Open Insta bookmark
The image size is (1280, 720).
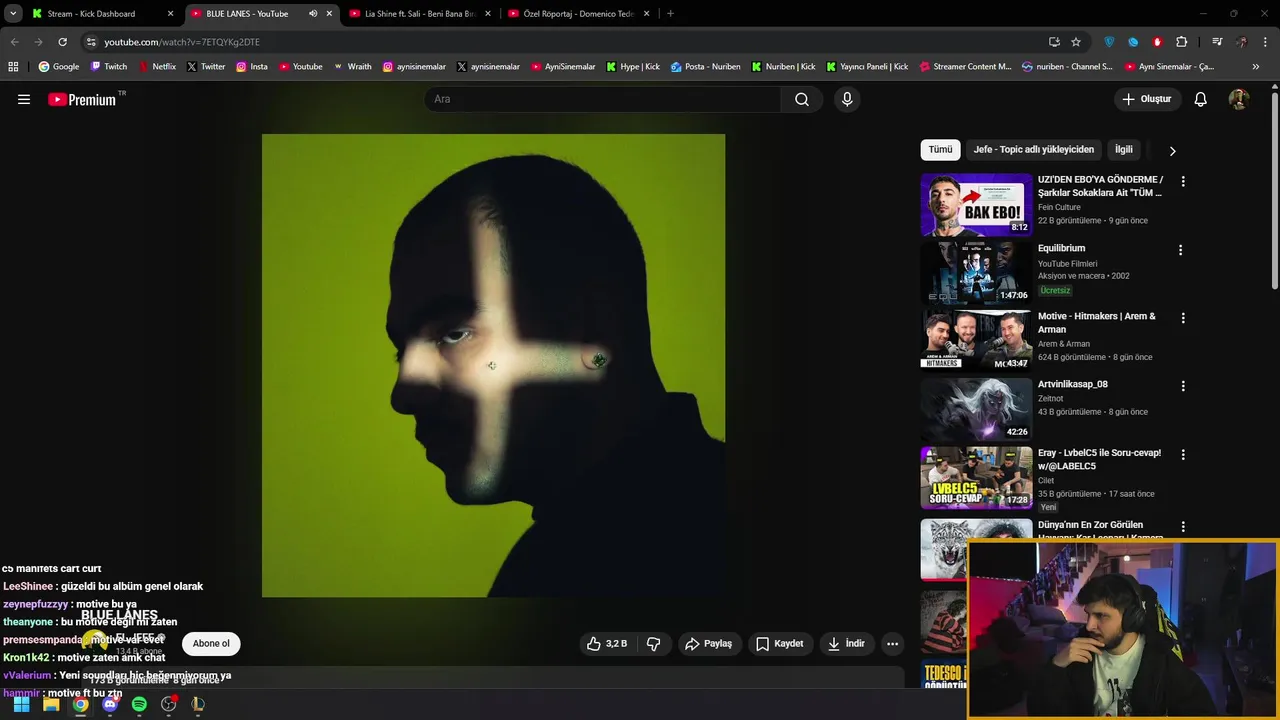(x=251, y=67)
